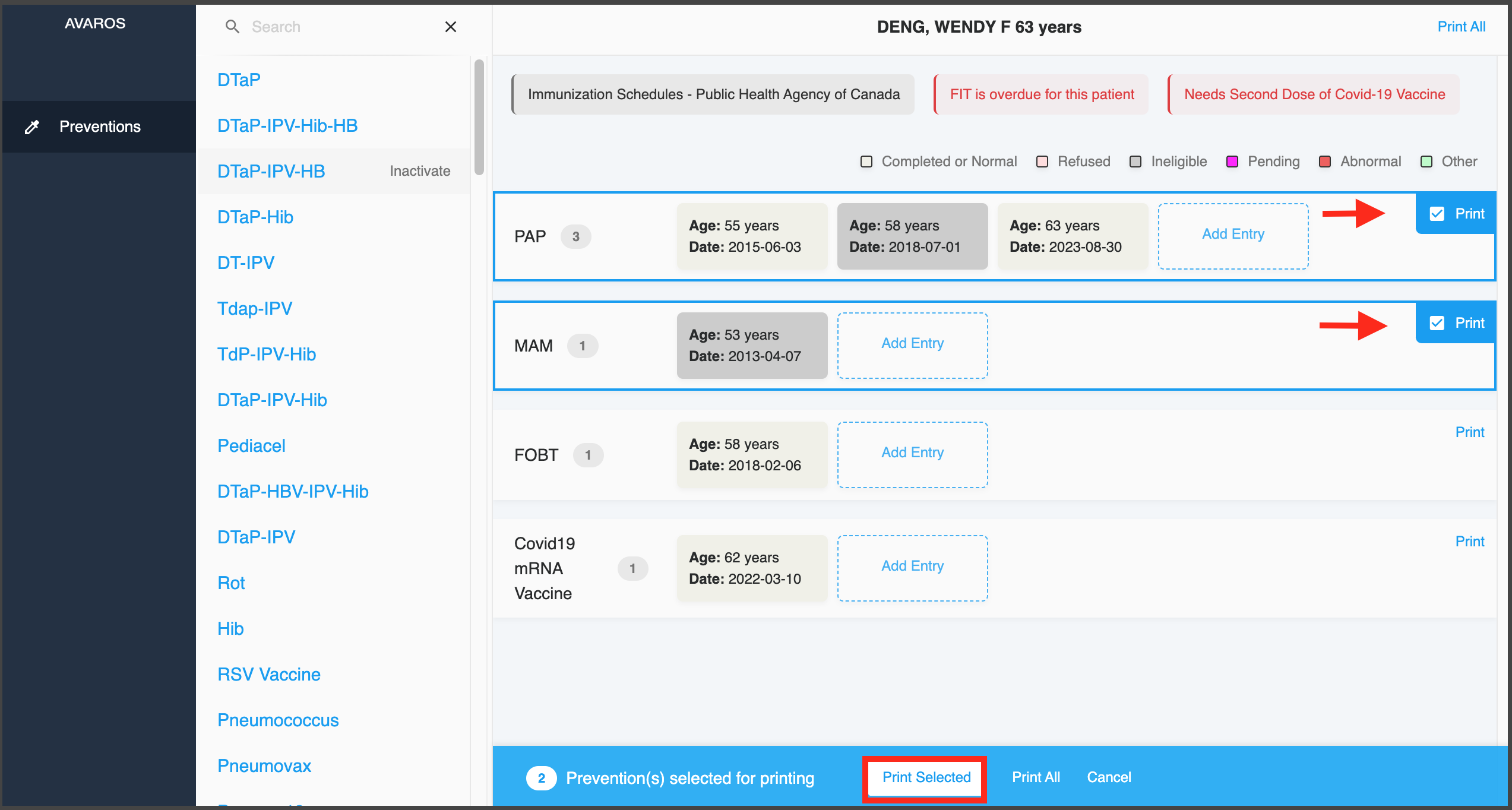Select Pneumococcus from the list
The width and height of the screenshot is (1512, 810).
278,720
